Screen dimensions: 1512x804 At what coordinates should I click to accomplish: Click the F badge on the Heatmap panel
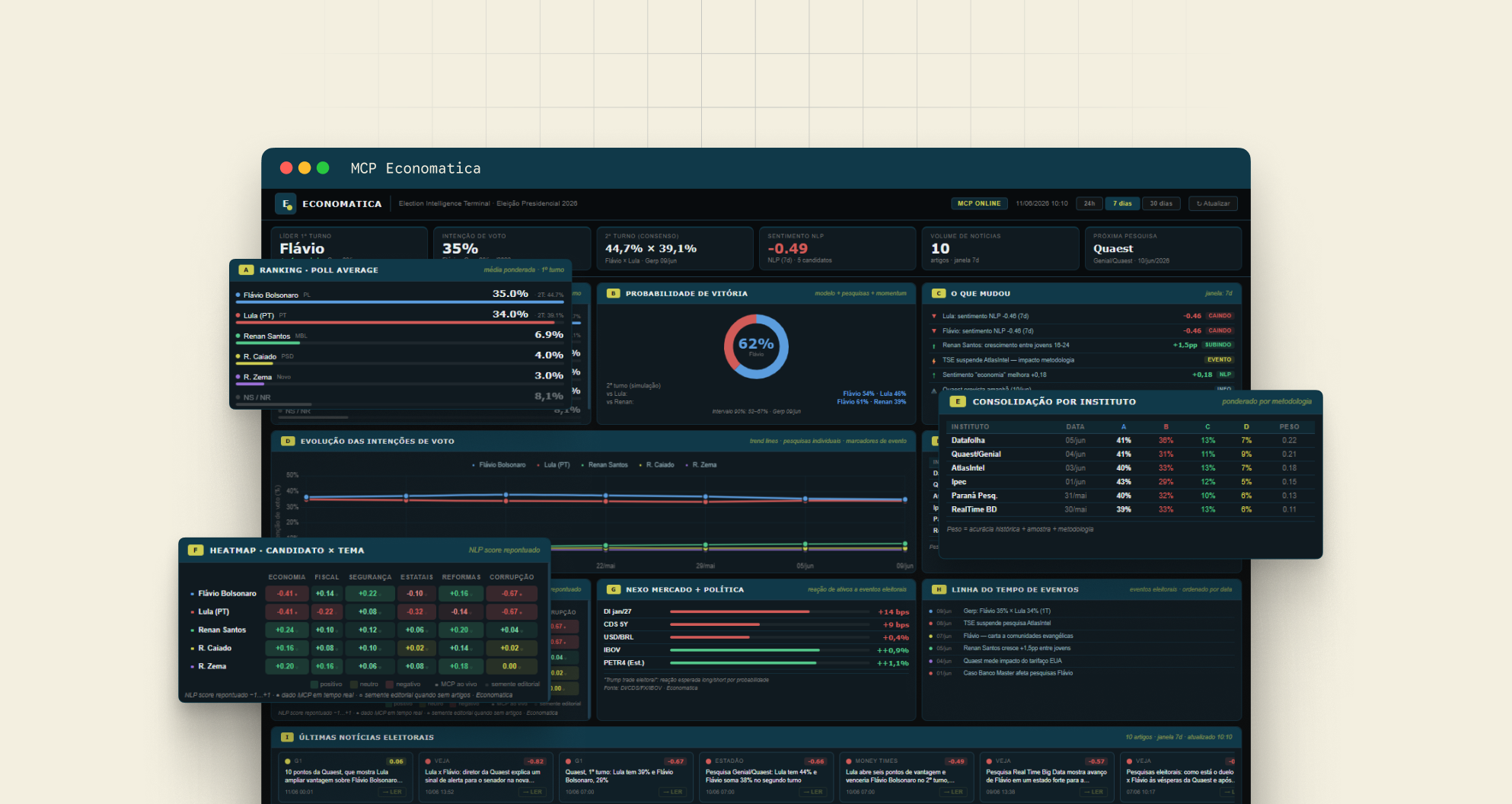point(196,550)
